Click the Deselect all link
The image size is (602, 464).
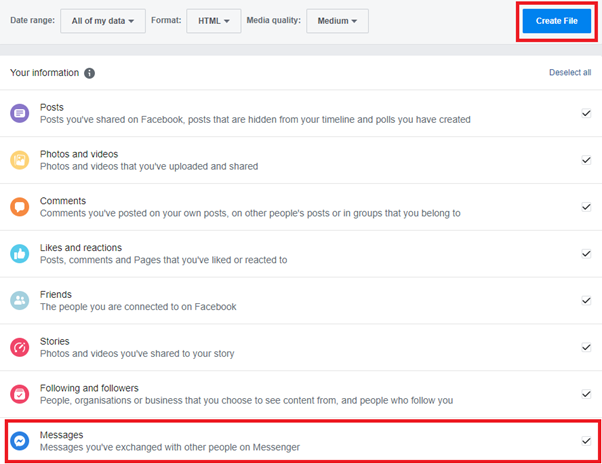point(570,73)
